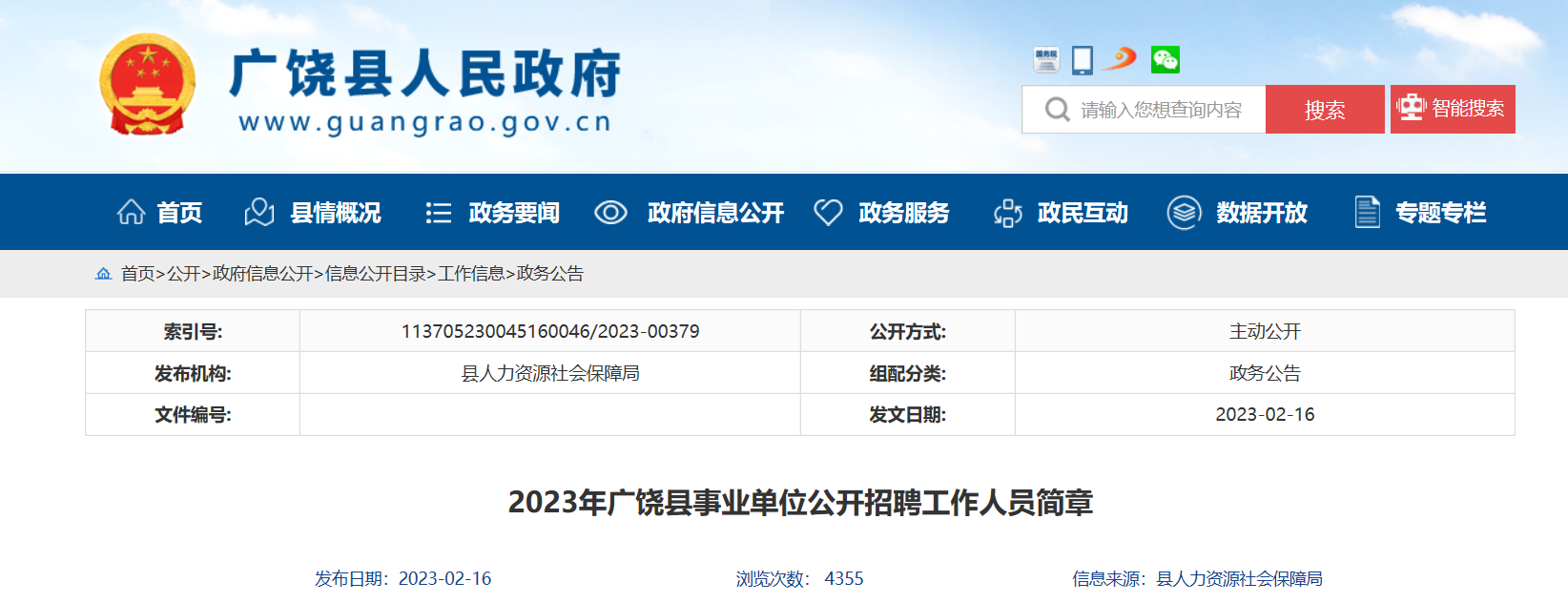
Task: Open the 政务服务 navigation item
Action: click(x=904, y=212)
